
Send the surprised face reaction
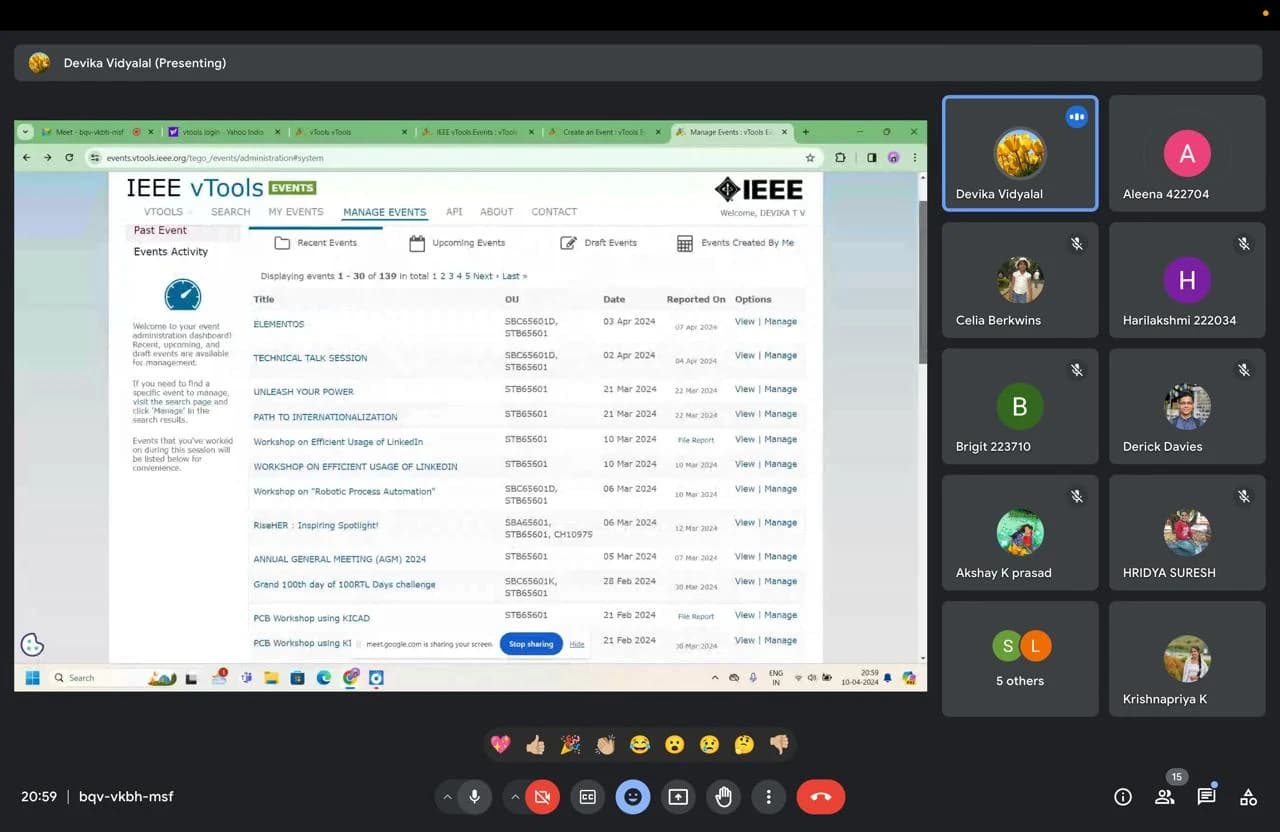pos(675,744)
